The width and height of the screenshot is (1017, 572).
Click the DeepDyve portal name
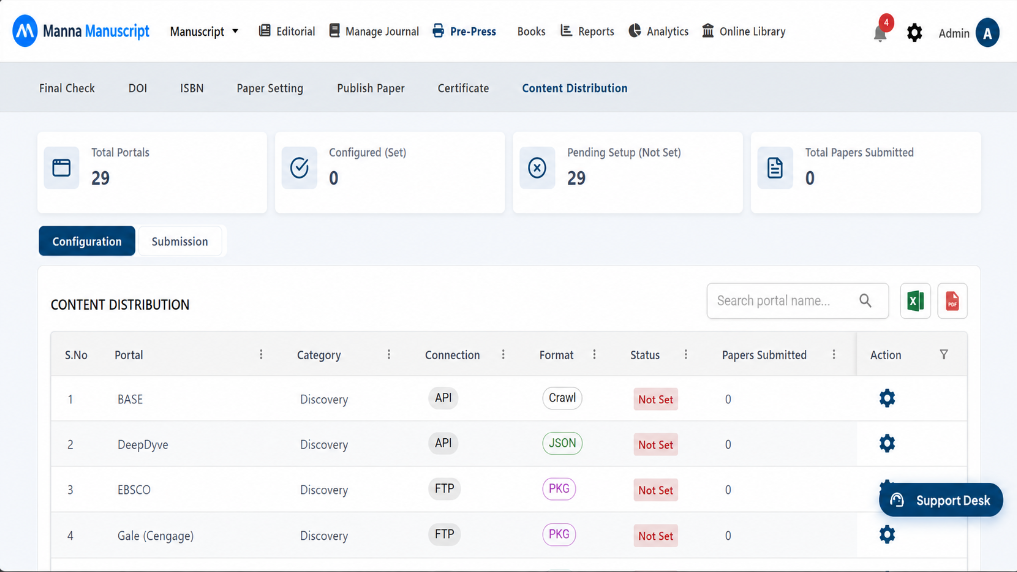click(x=143, y=445)
